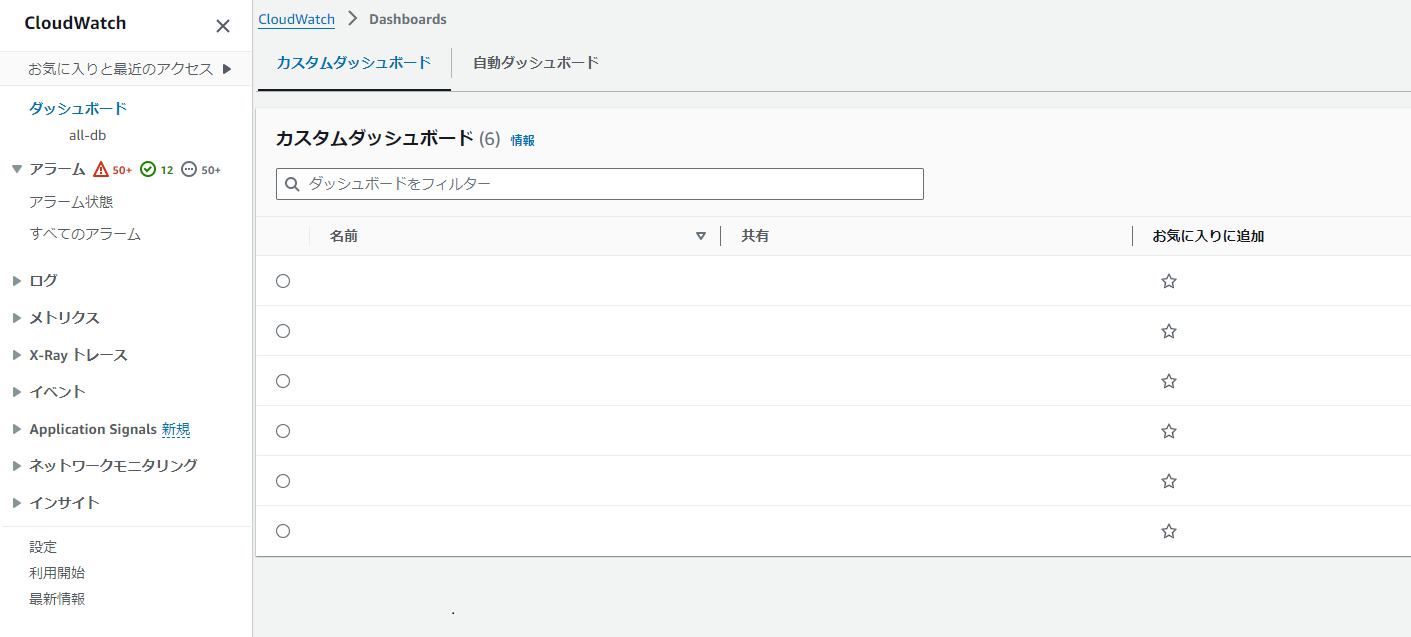
Task: Click the name column sort arrow icon
Action: 700,236
